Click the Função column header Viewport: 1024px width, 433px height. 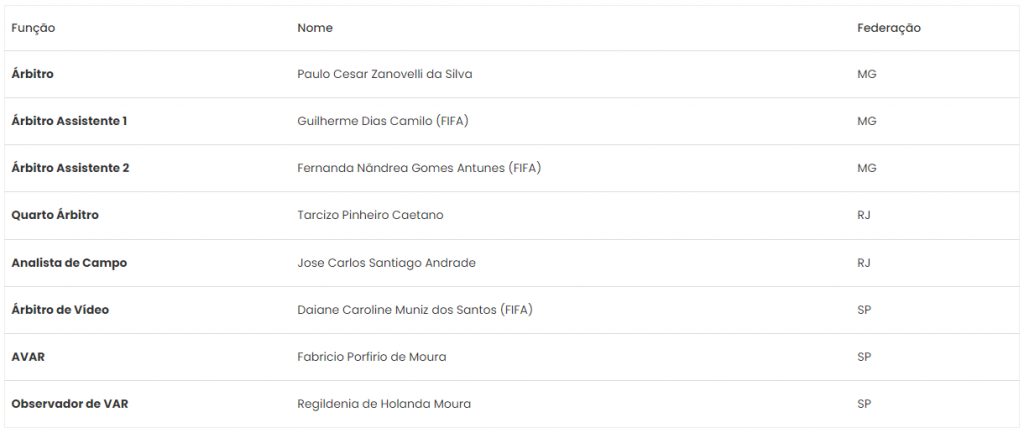(x=33, y=28)
